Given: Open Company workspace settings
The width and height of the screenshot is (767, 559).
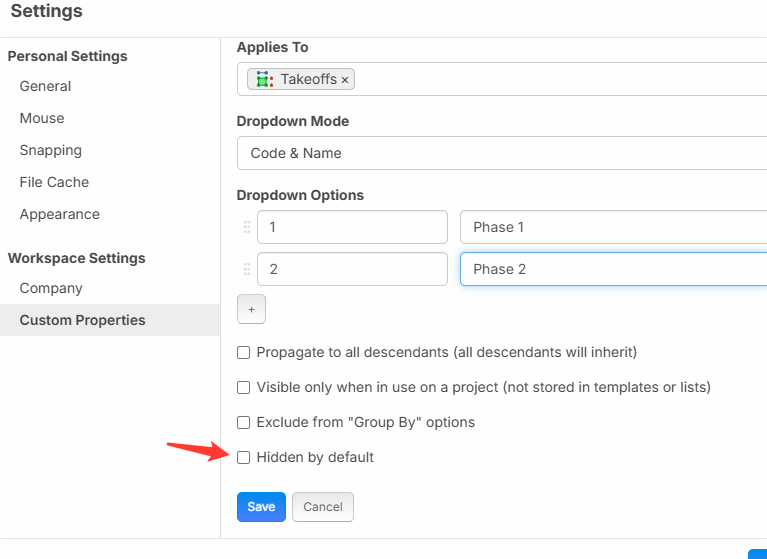Looking at the screenshot, I should (51, 288).
